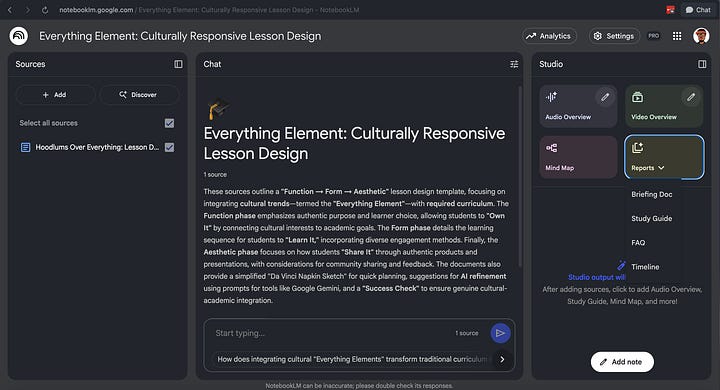Reload the browser page
Screen dimensions: 720x390
pos(45,10)
